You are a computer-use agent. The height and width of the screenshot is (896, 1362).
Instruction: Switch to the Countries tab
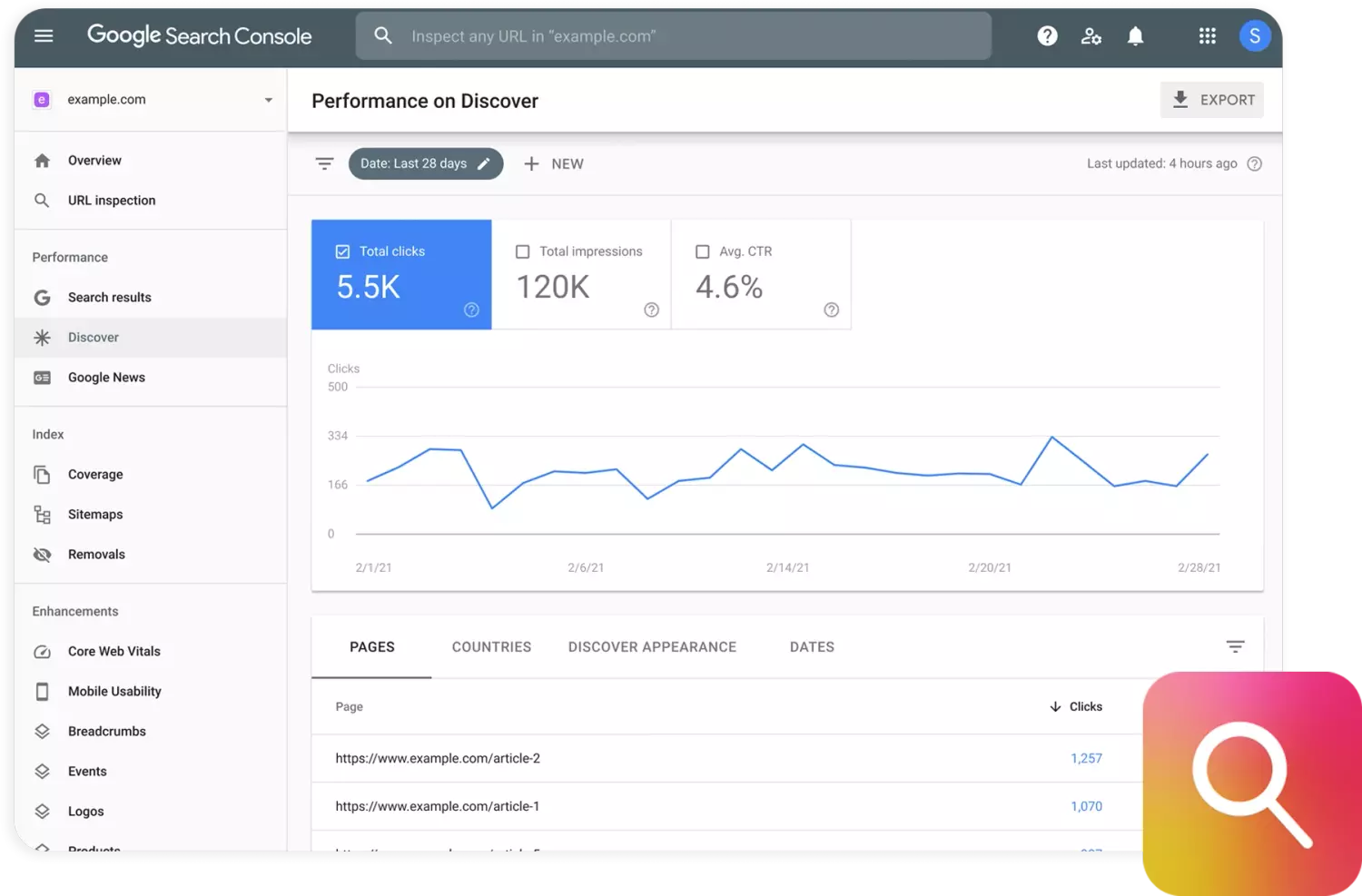pos(491,646)
